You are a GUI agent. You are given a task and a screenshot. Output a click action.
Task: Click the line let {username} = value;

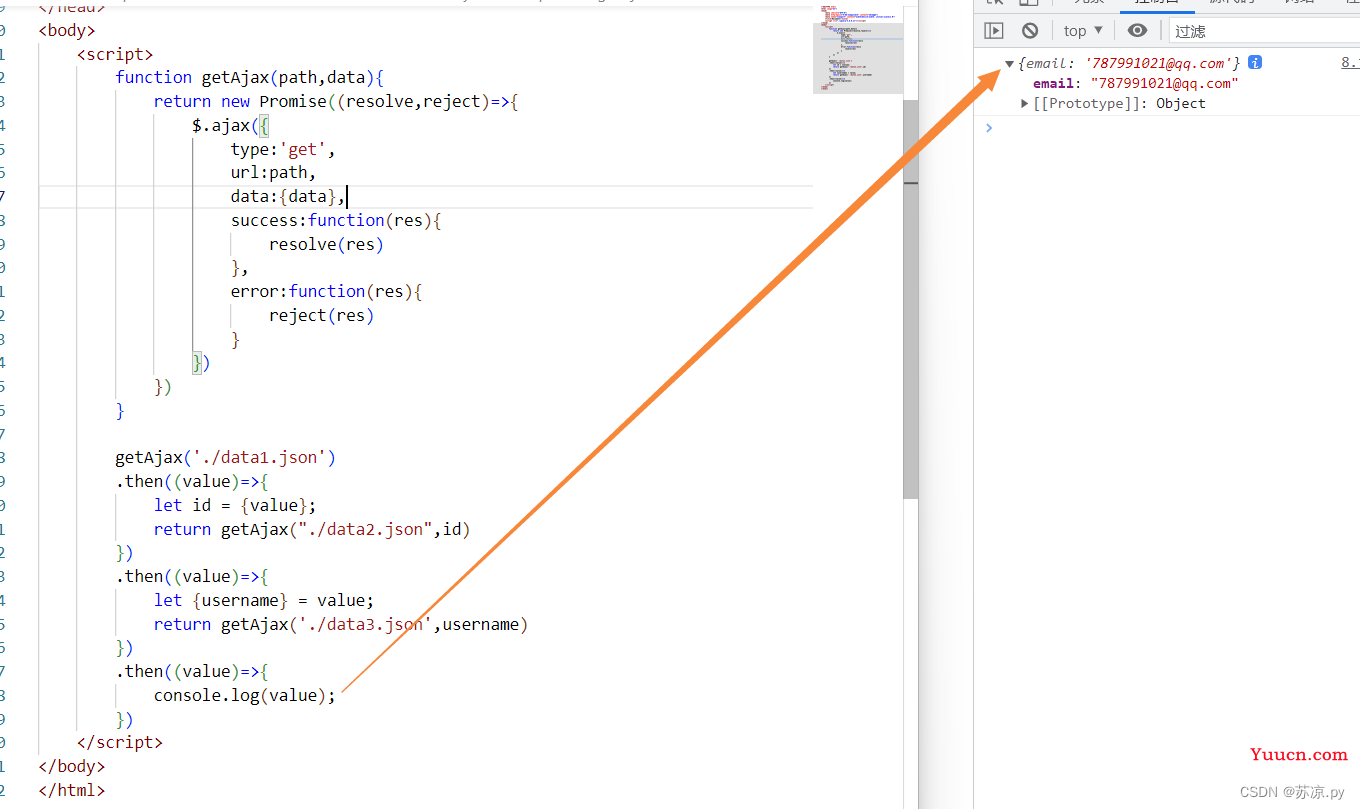[264, 600]
